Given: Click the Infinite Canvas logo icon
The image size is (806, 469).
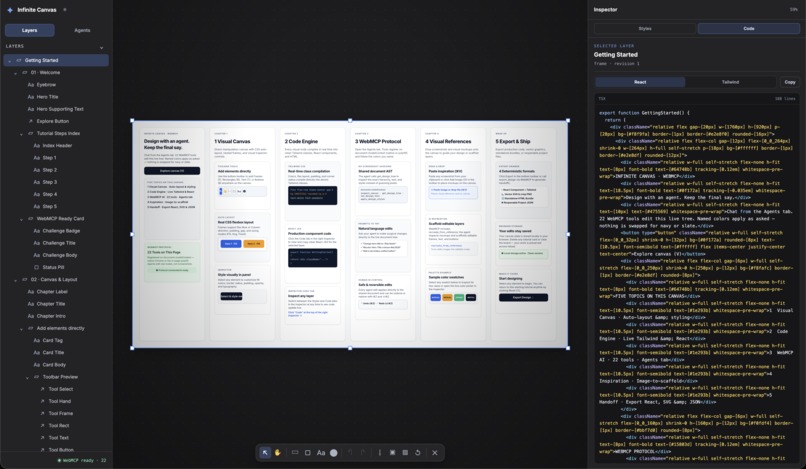Looking at the screenshot, I should [x=10, y=10].
